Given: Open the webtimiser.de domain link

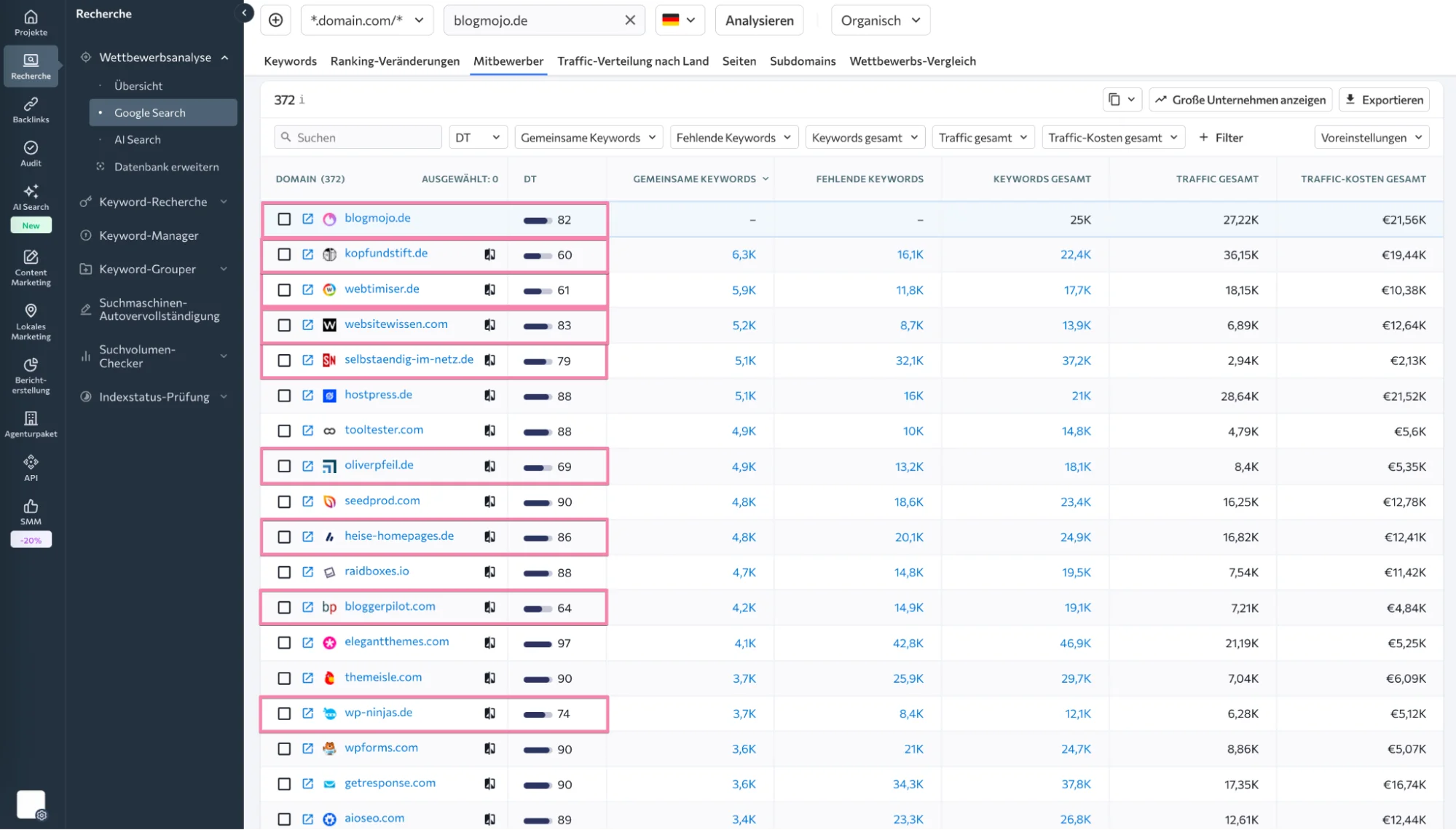Looking at the screenshot, I should pos(382,289).
